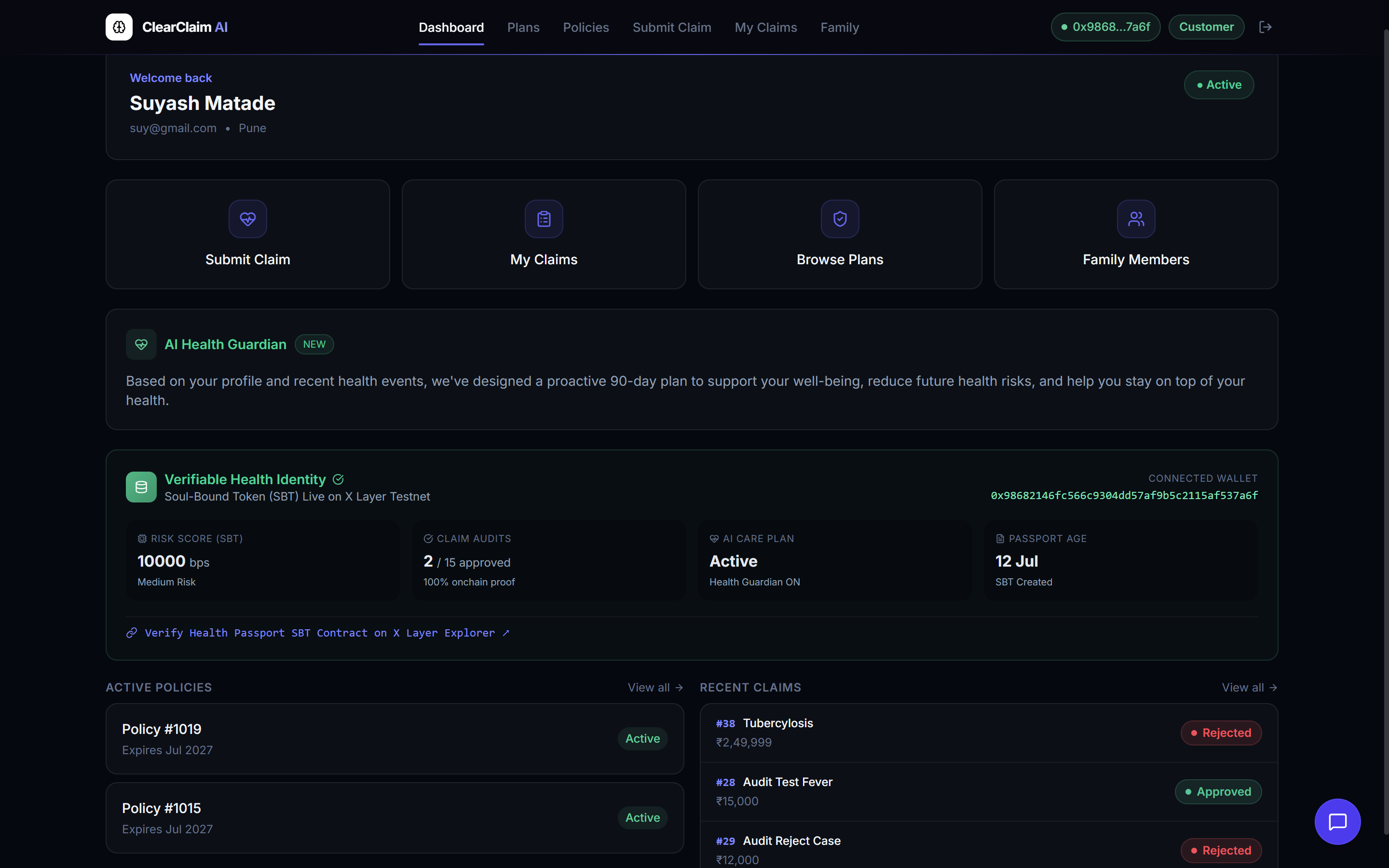1389x868 pixels.
Task: Click the heart pulse icon on Submit Claim card
Action: tap(248, 219)
